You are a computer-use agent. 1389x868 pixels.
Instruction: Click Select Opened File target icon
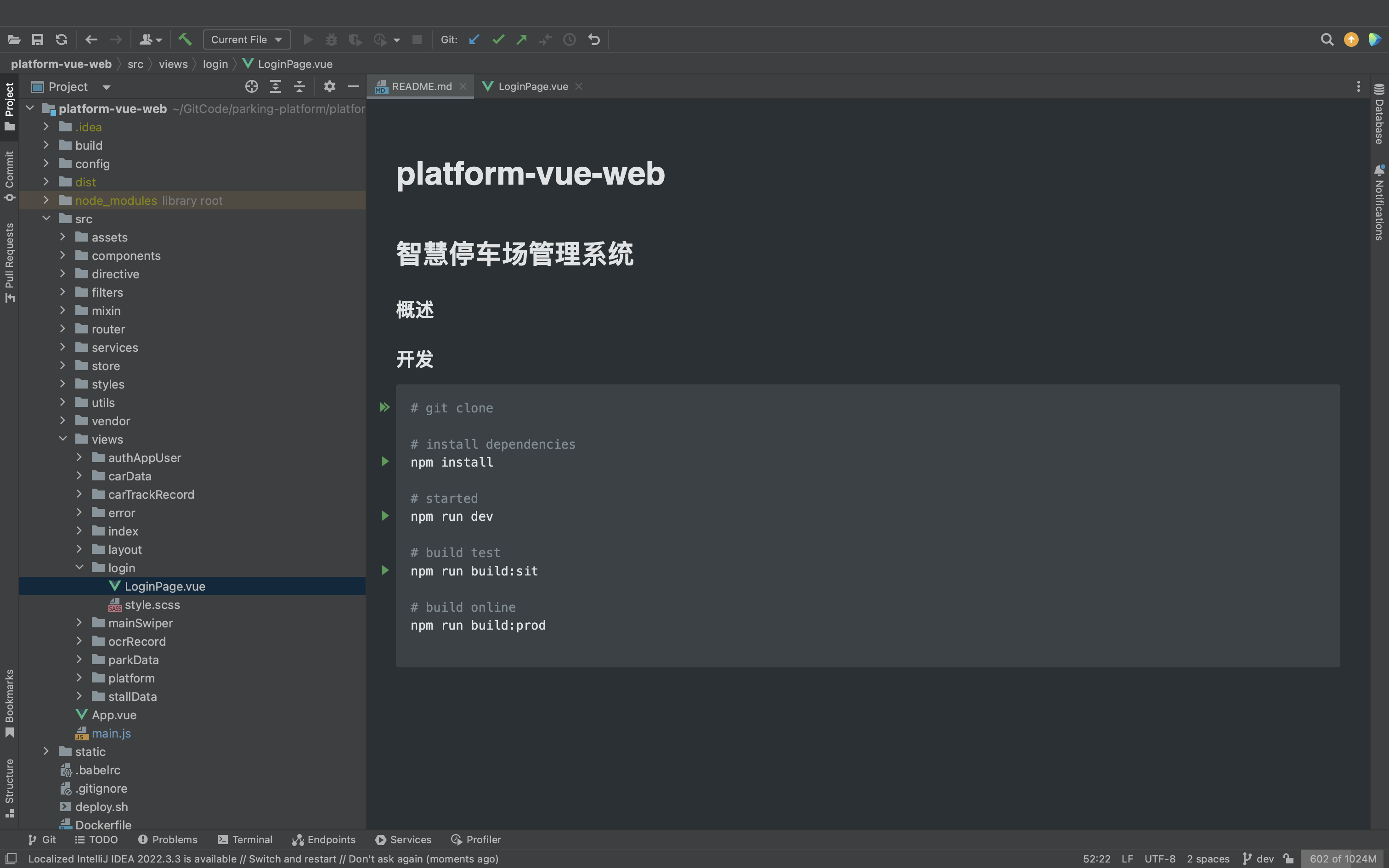(x=251, y=87)
